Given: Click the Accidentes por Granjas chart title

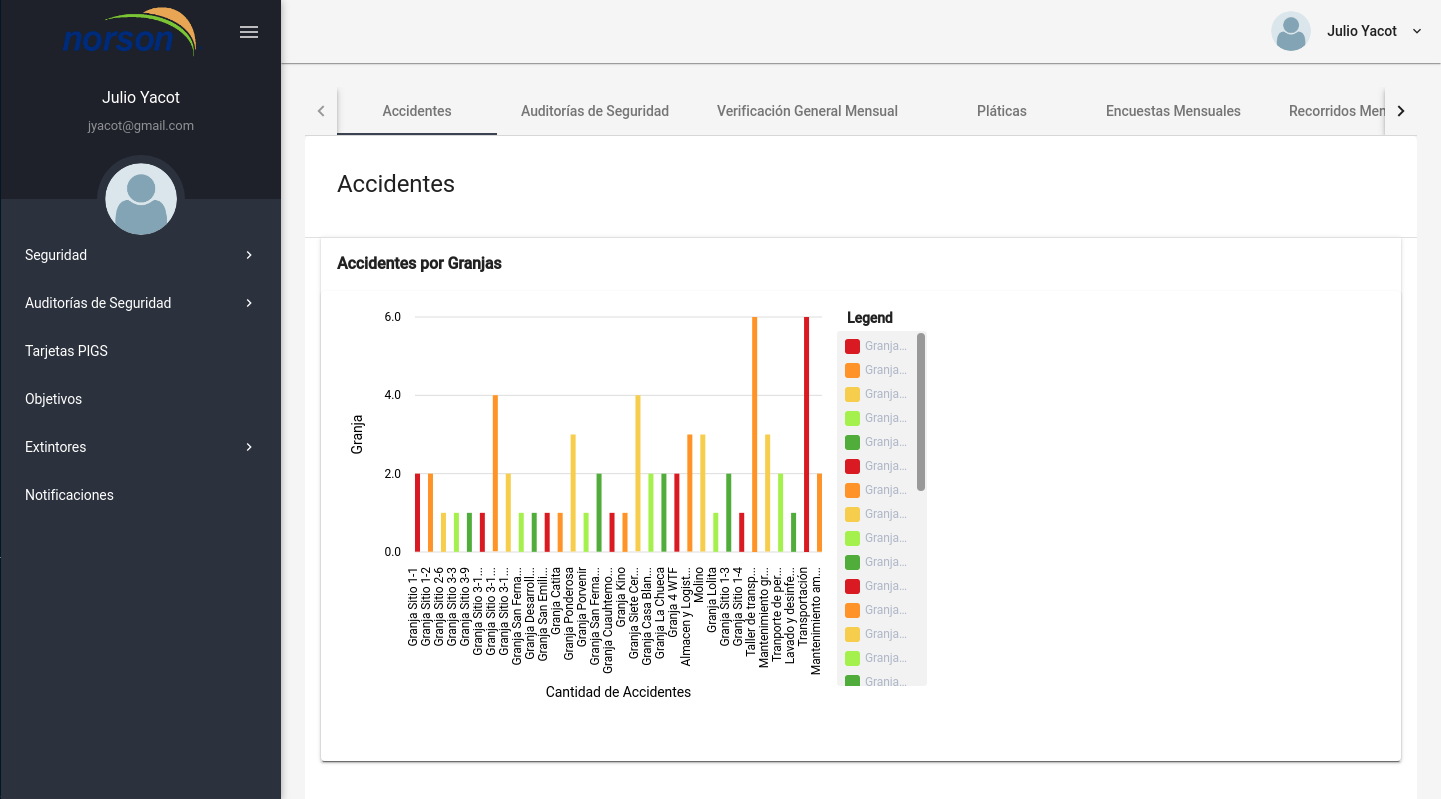Looking at the screenshot, I should (x=419, y=264).
